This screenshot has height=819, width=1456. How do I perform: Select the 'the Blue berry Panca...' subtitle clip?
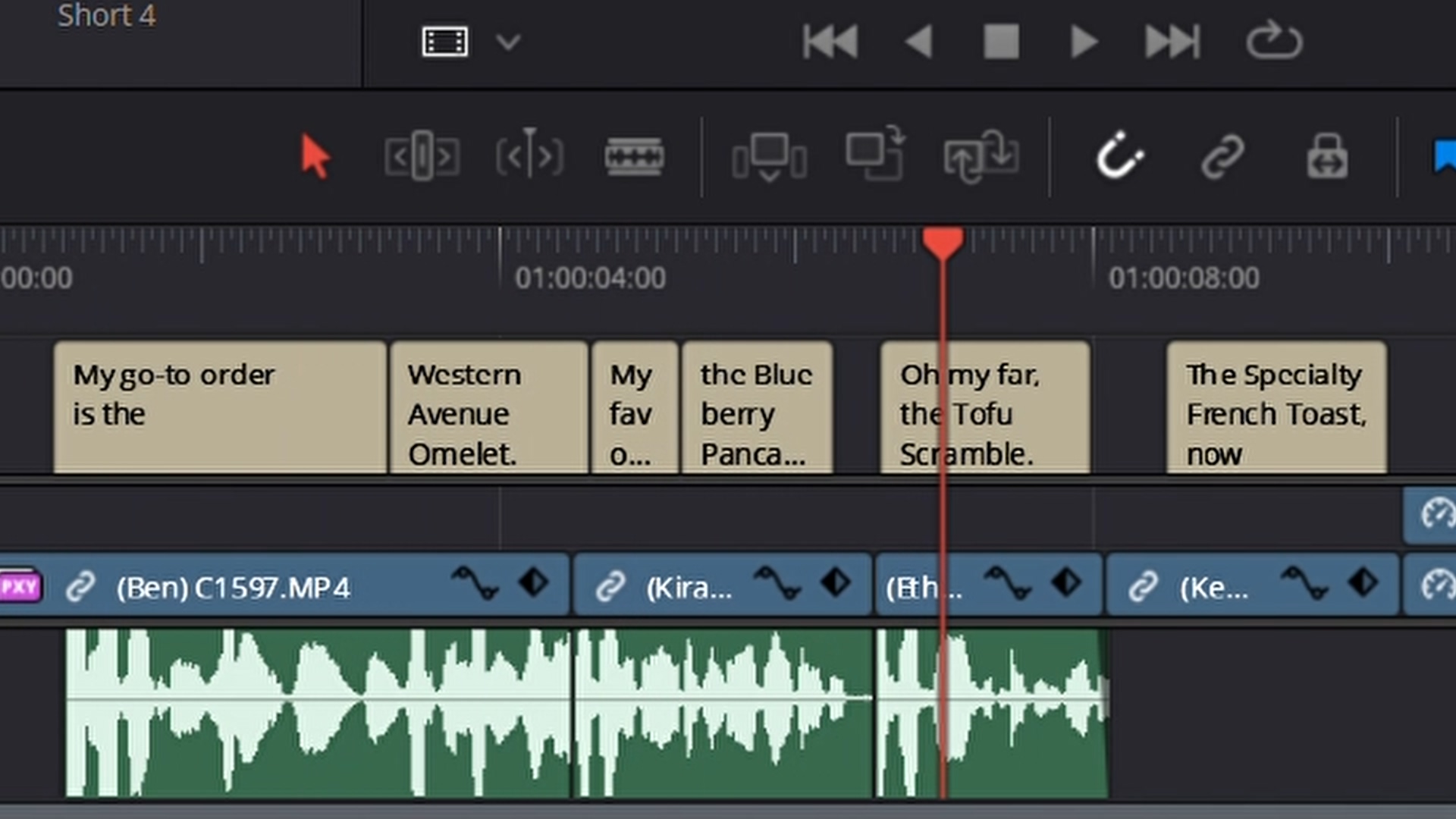758,407
